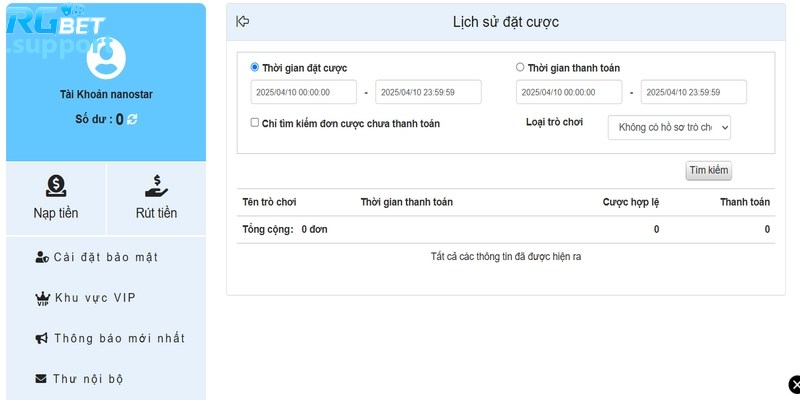Edit the bet time start date field
Viewport: 800px width, 400px height.
304,92
